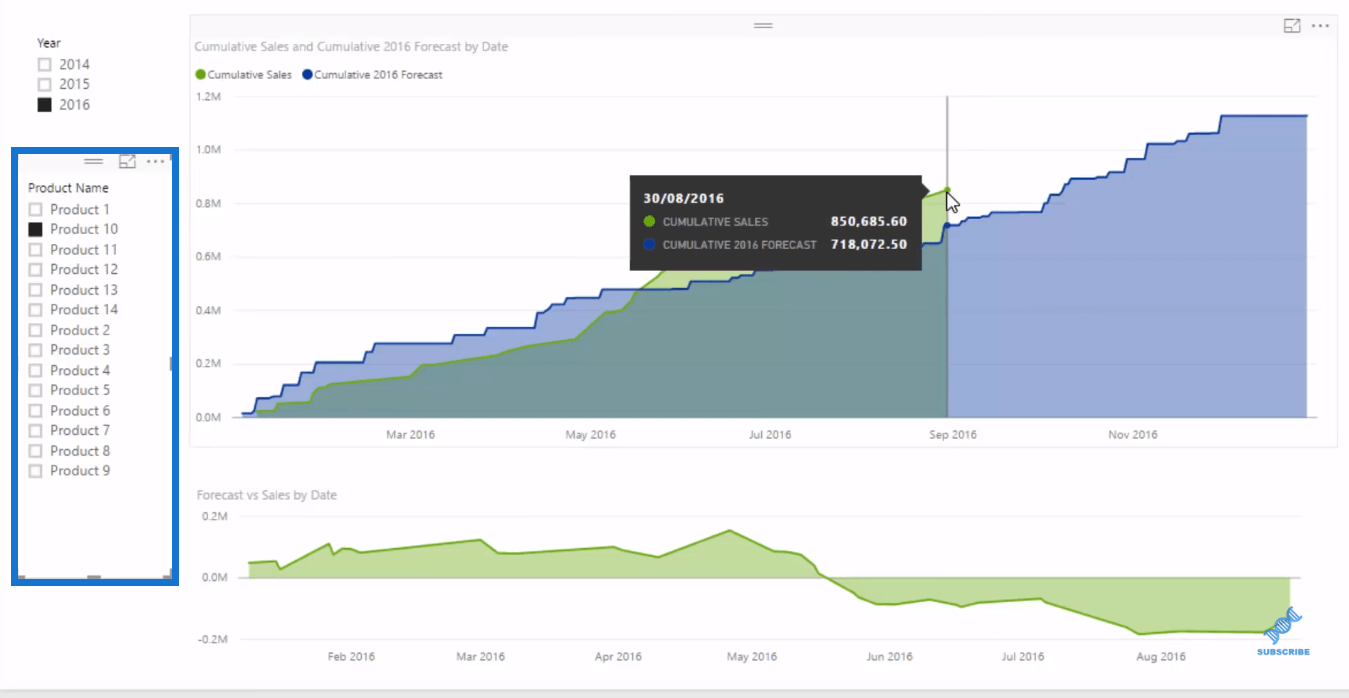Select the Product 13 checkbox
Viewport: 1349px width, 698px height.
tap(35, 290)
